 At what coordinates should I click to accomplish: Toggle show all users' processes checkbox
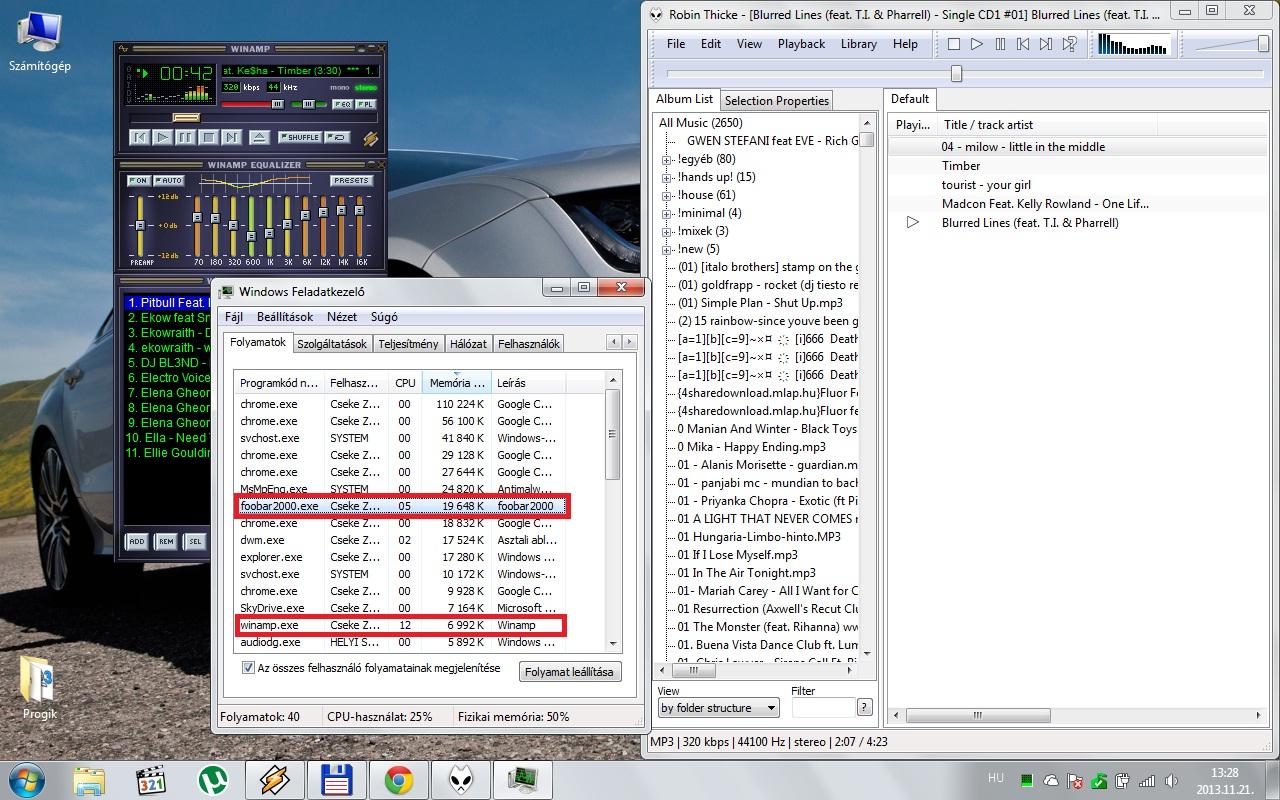[248, 668]
